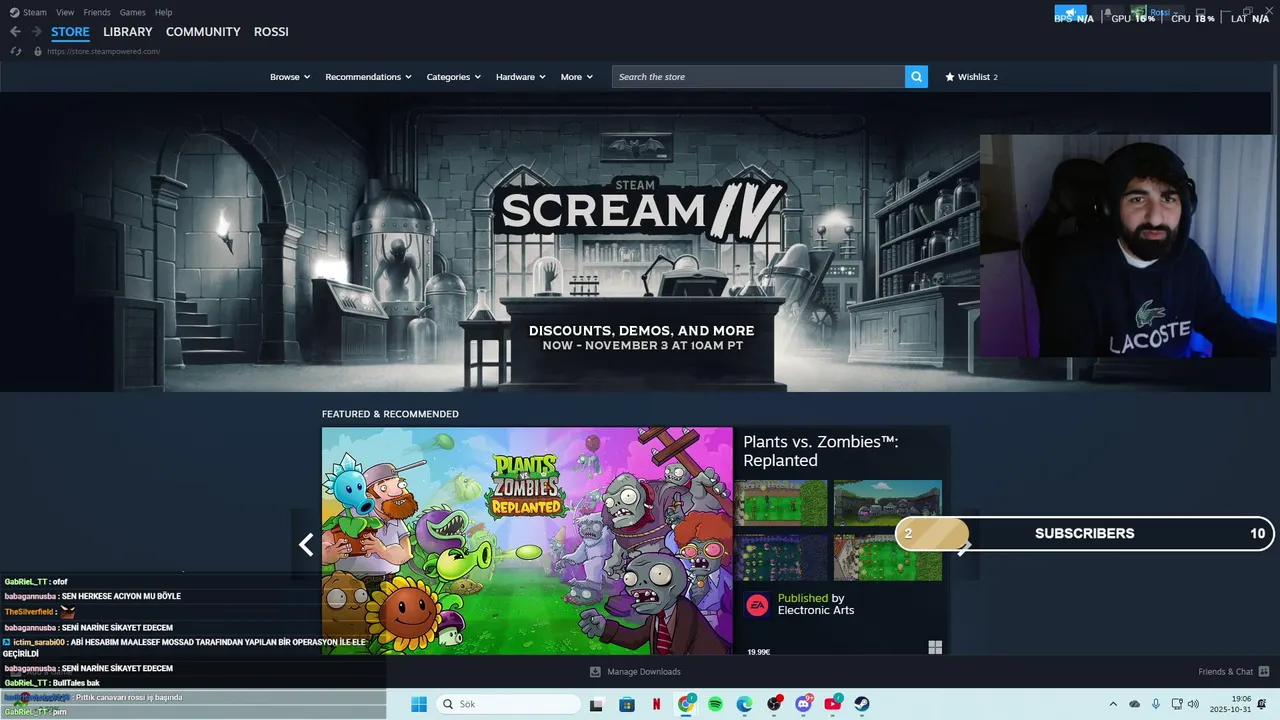Image resolution: width=1280 pixels, height=720 pixels.
Task: Reload the store page
Action: [x=15, y=51]
